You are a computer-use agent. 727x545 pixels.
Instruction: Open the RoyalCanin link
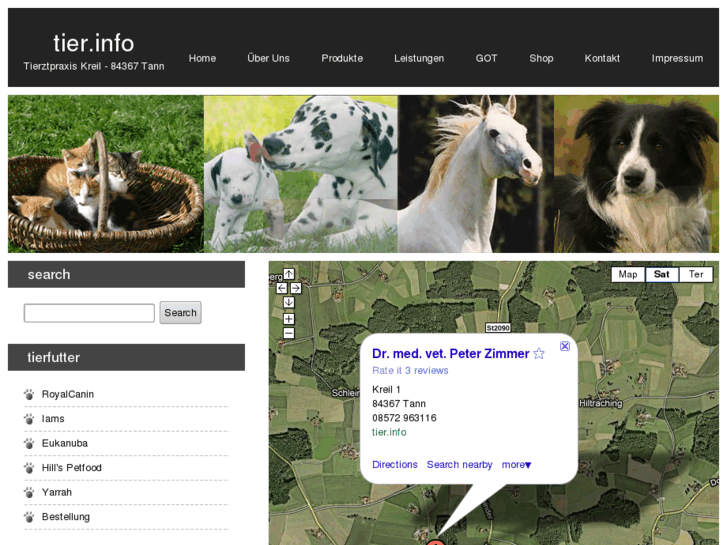pyautogui.click(x=68, y=394)
